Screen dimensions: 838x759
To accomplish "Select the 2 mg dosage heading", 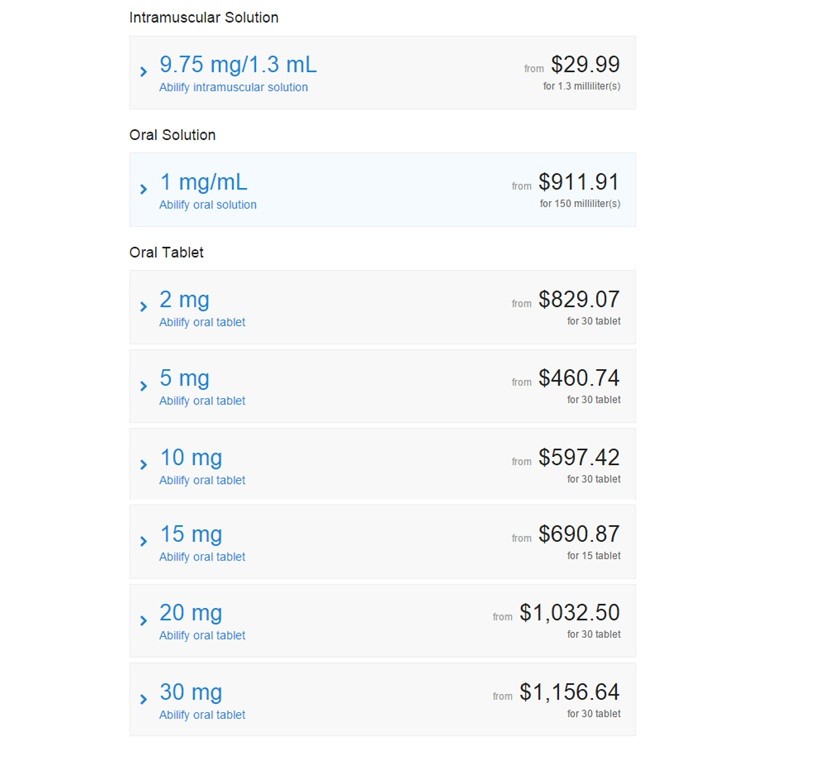I will (x=184, y=300).
